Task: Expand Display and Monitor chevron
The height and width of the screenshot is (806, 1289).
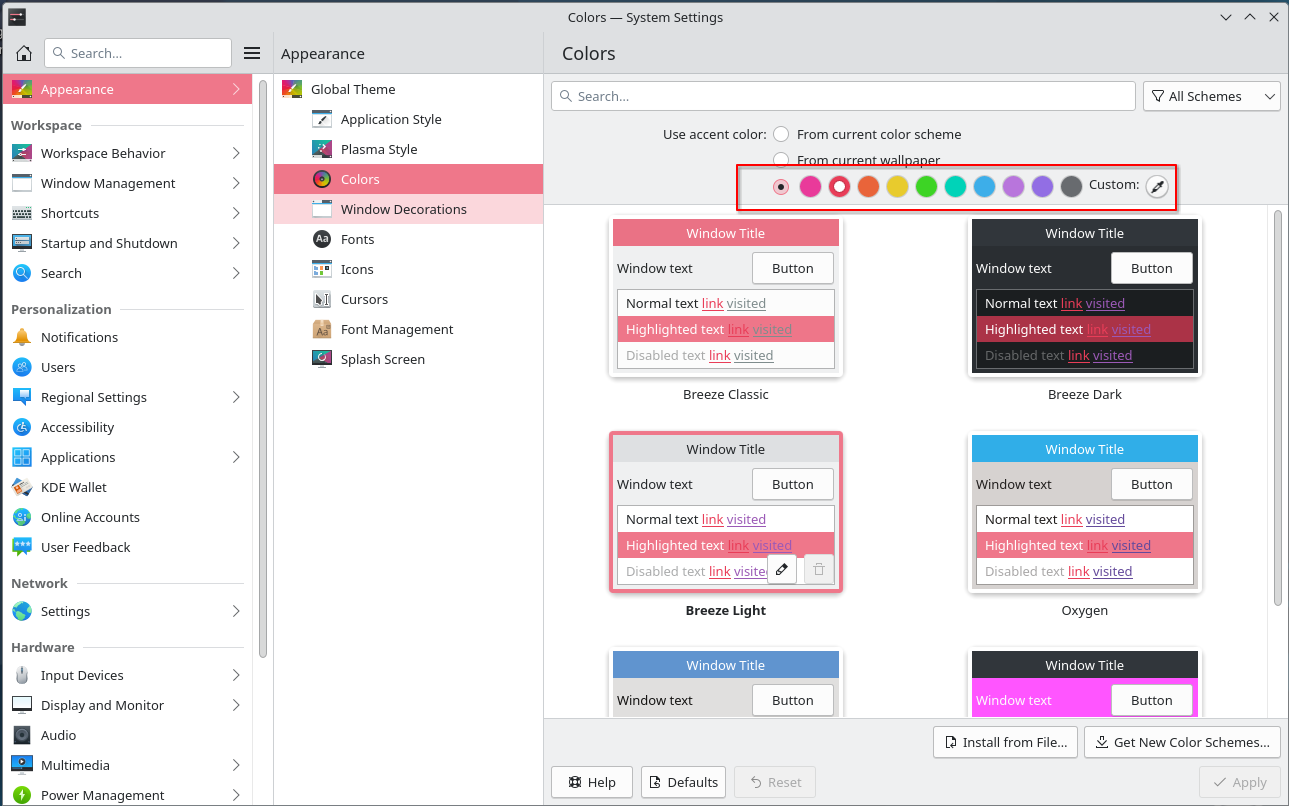Action: 236,705
